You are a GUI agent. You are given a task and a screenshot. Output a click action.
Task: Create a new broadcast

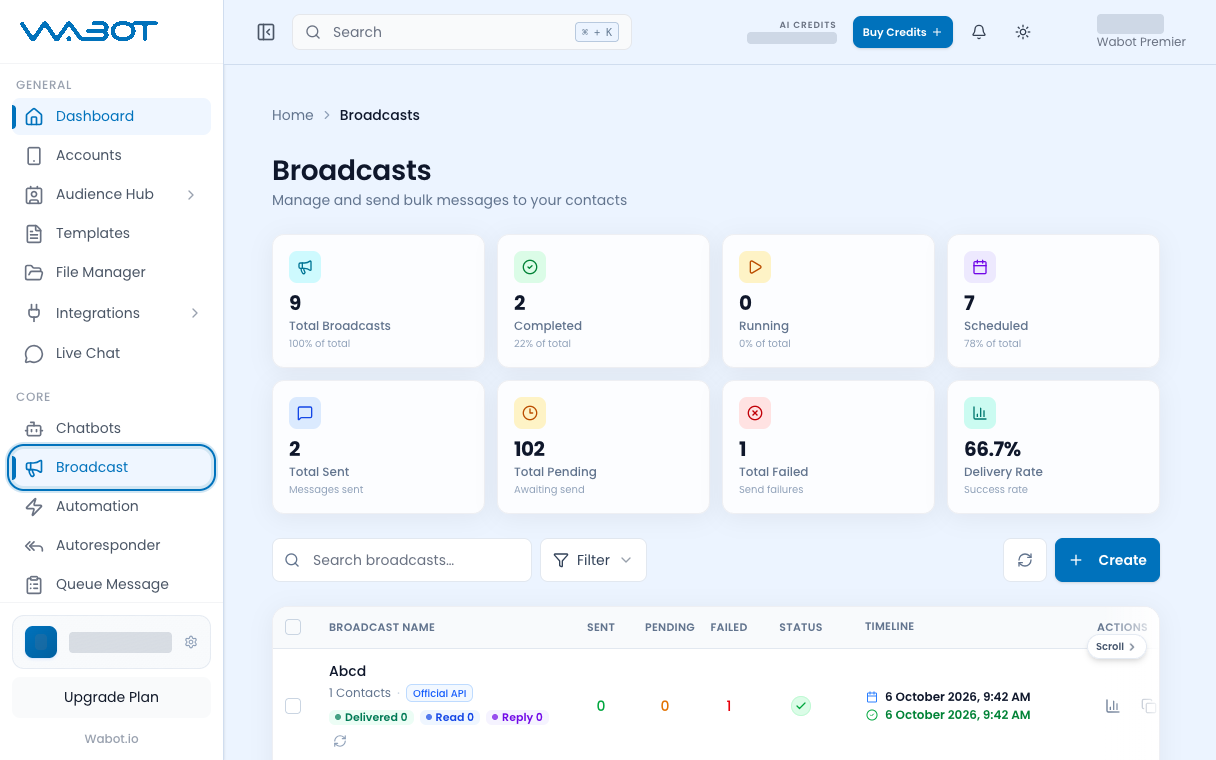pos(1107,560)
